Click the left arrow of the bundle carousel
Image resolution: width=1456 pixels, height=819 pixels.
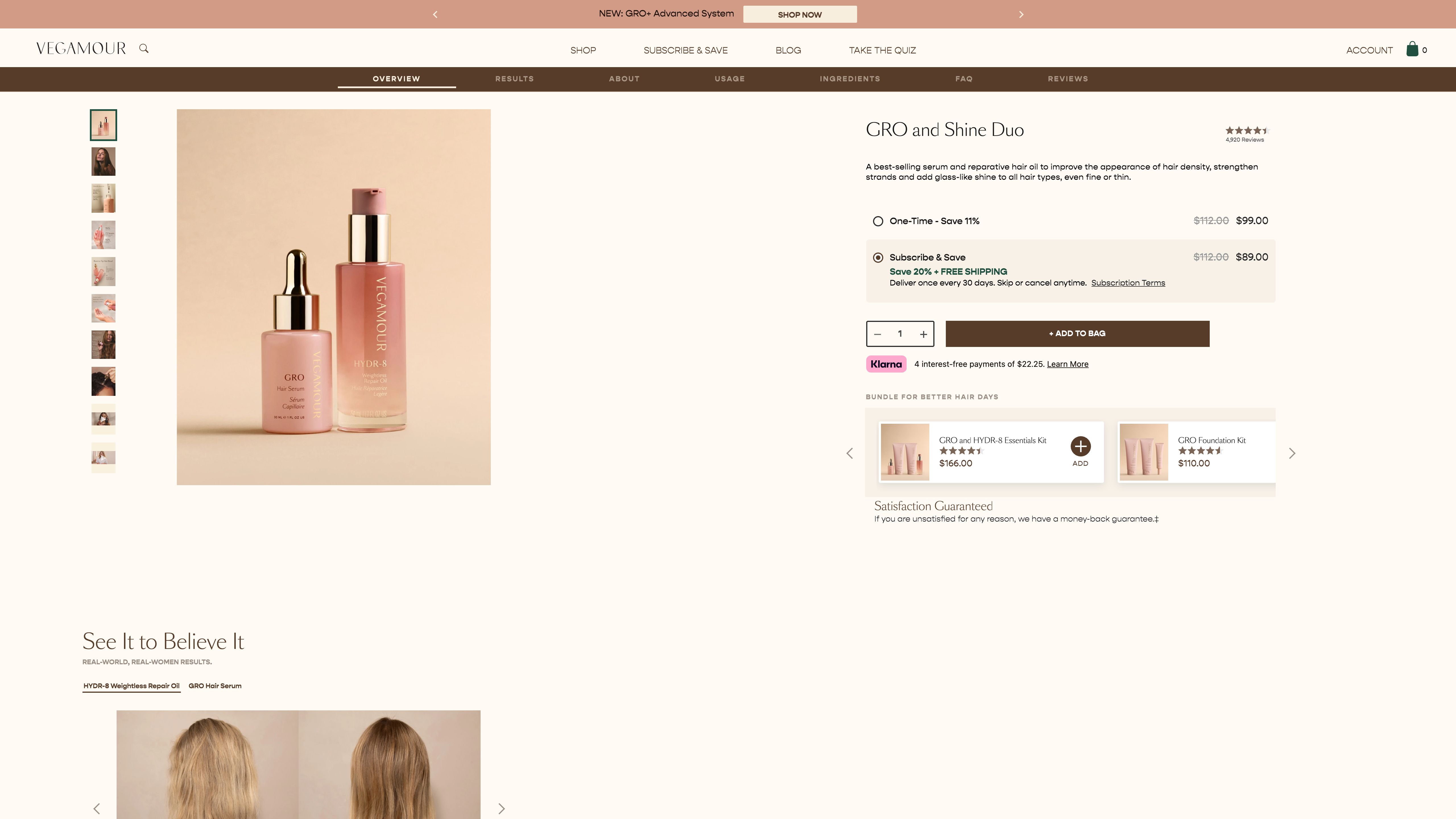[849, 453]
